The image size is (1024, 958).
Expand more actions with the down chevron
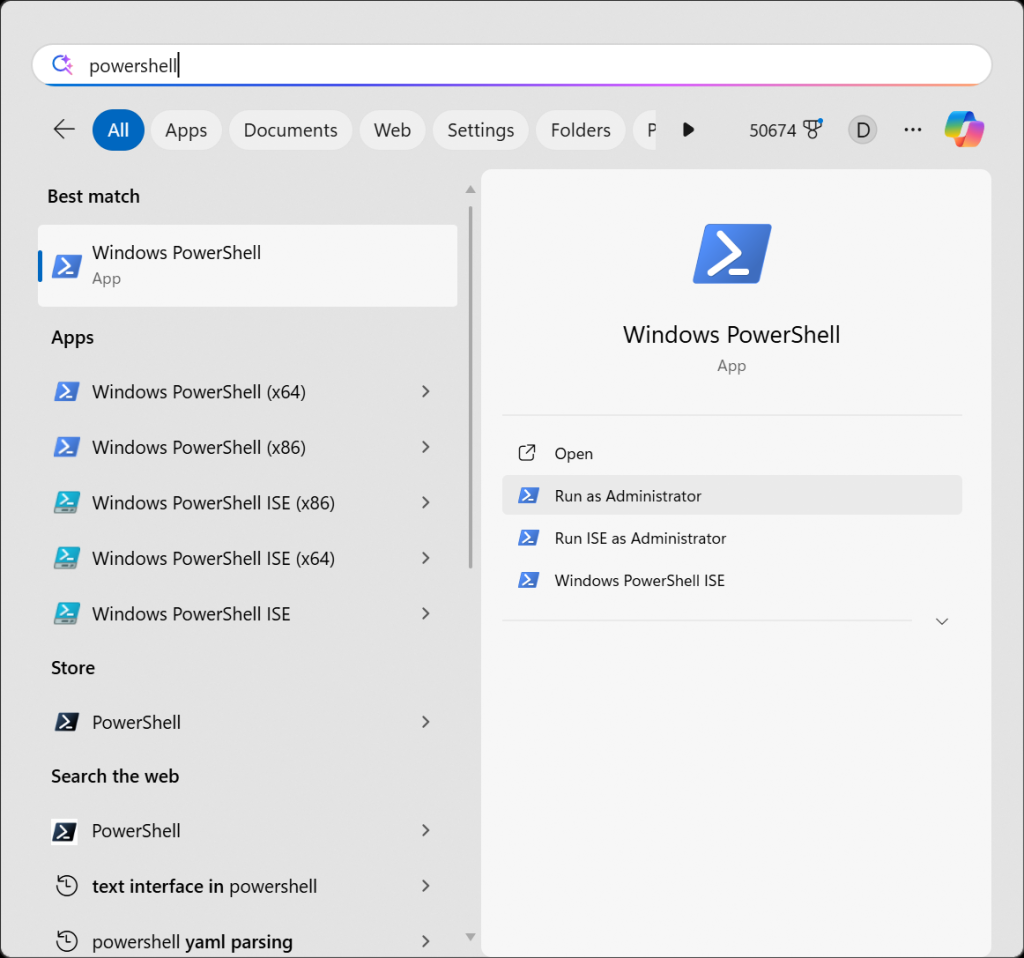(941, 621)
